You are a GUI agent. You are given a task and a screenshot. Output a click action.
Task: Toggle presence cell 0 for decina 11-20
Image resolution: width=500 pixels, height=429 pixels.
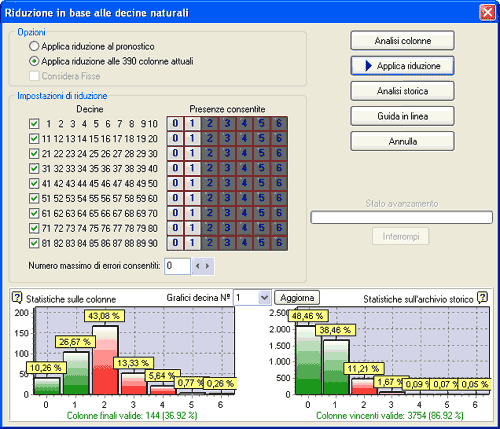175,138
